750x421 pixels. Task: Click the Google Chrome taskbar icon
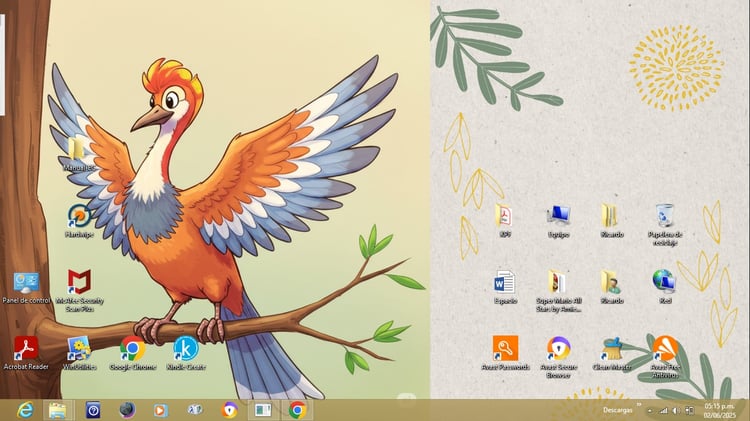[297, 410]
